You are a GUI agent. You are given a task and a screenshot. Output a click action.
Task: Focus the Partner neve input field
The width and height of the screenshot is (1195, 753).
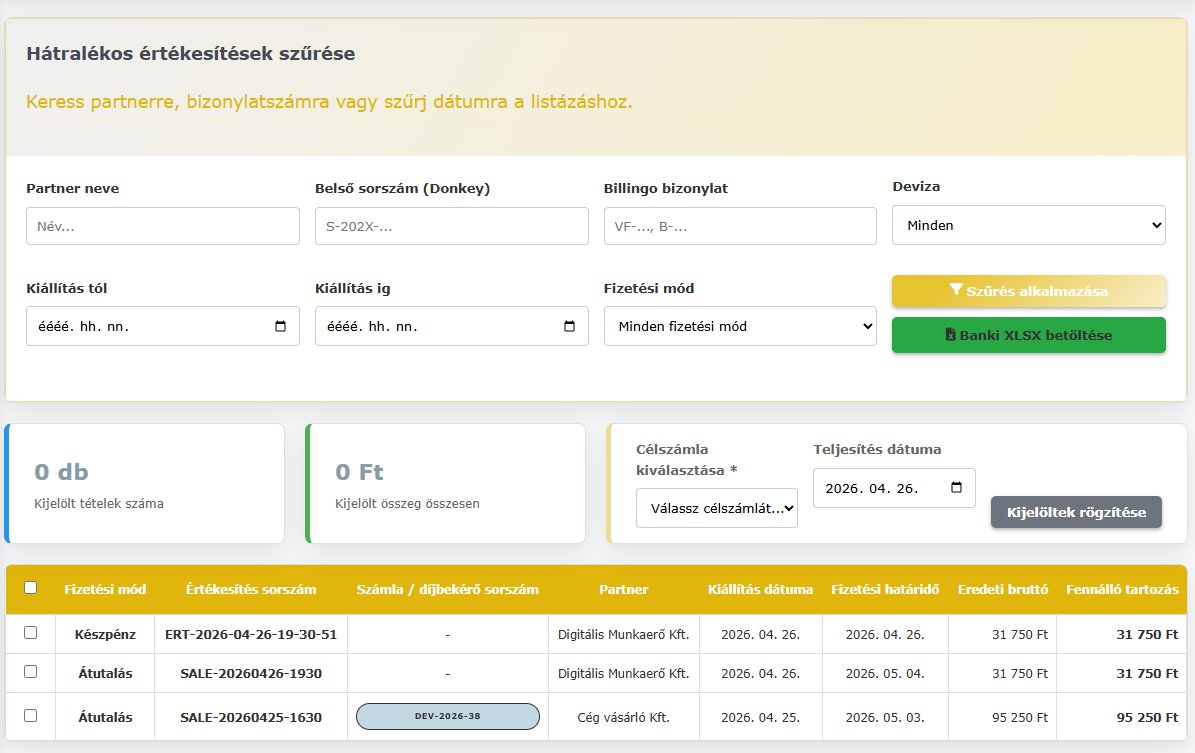163,226
